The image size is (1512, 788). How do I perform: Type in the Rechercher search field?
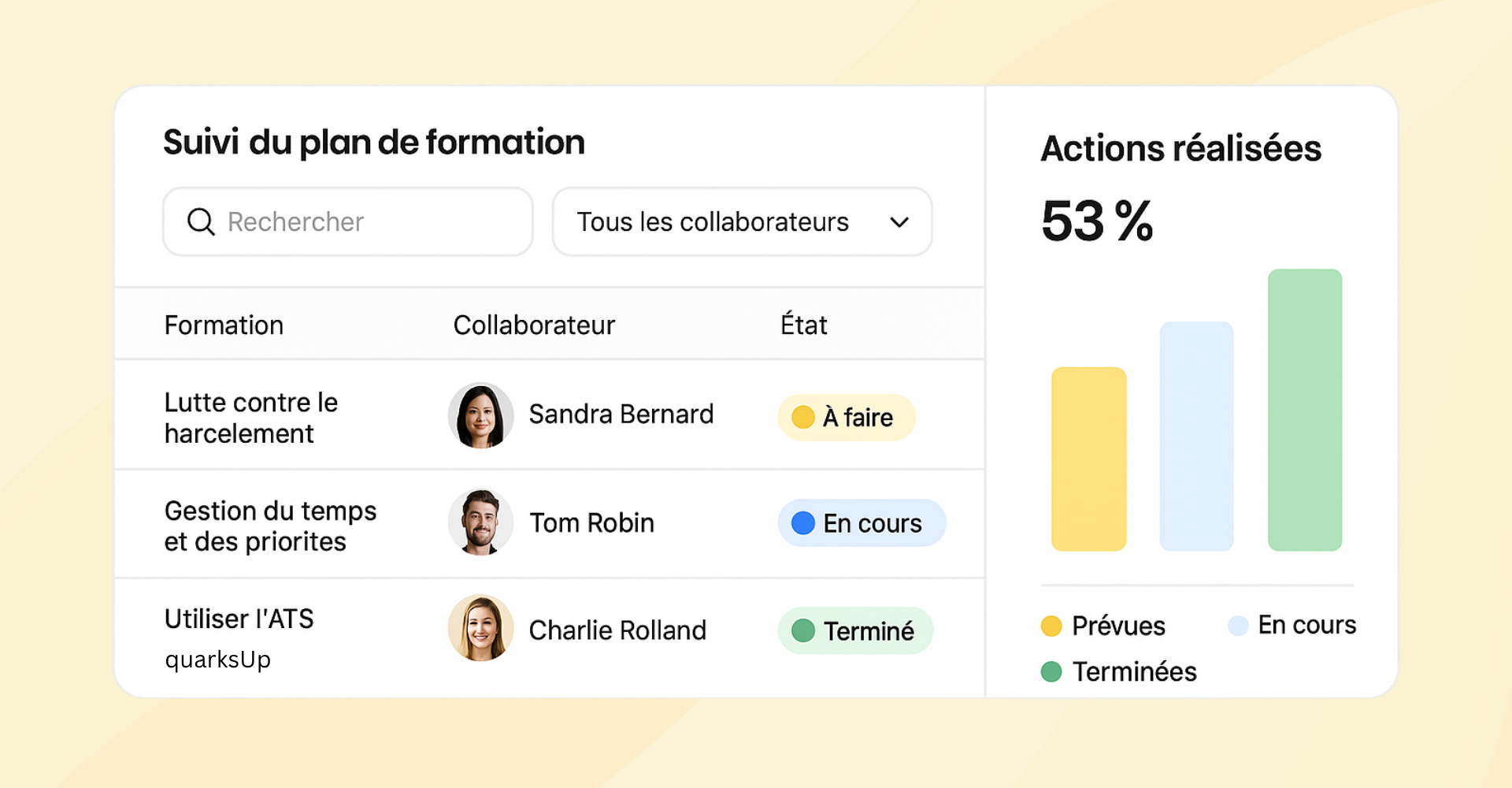click(362, 221)
